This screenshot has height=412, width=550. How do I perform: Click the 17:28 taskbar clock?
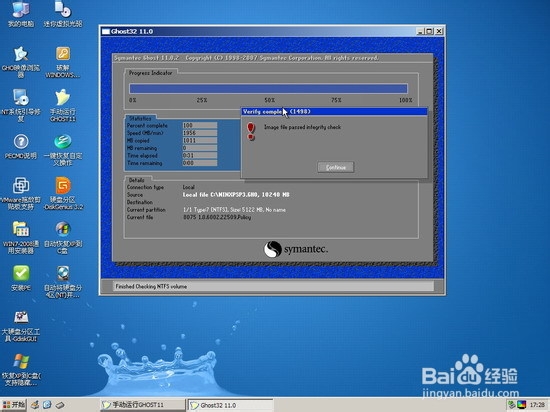tap(537, 405)
